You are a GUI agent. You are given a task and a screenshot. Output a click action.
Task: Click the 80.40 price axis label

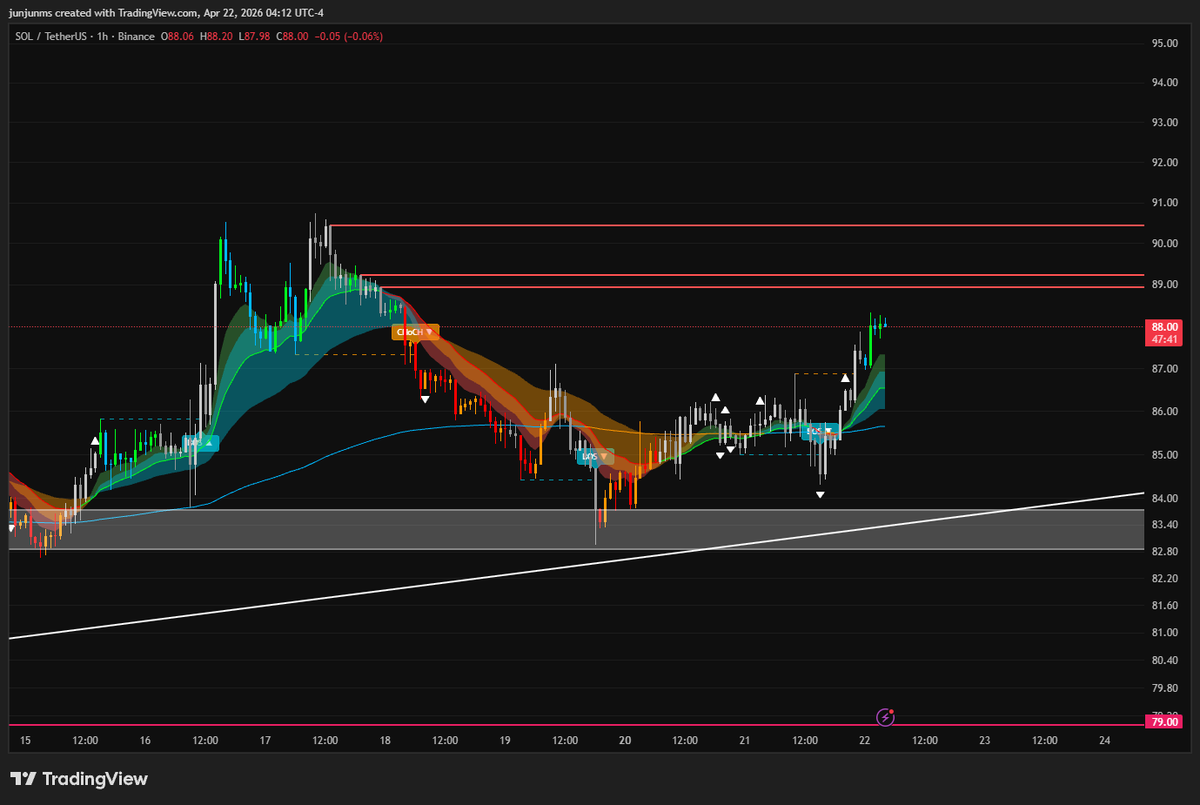[x=1164, y=661]
